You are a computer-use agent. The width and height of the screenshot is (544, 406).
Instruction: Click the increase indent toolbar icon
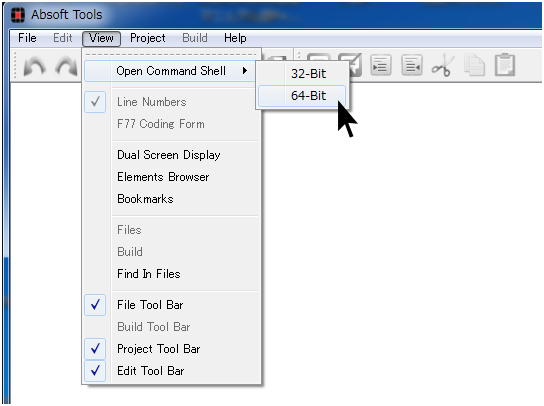pyautogui.click(x=381, y=65)
